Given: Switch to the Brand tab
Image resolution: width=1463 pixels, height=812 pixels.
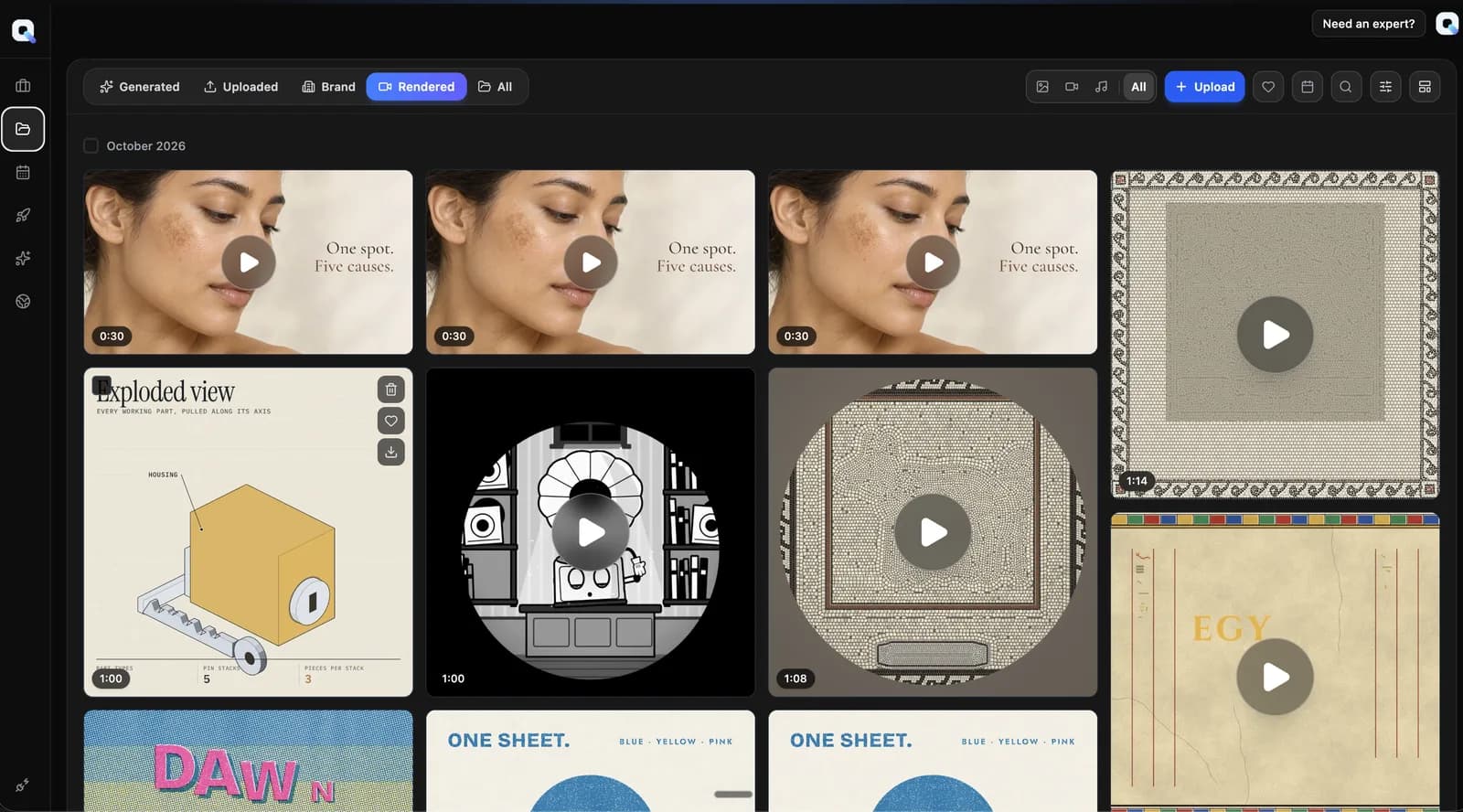Looking at the screenshot, I should click(328, 87).
